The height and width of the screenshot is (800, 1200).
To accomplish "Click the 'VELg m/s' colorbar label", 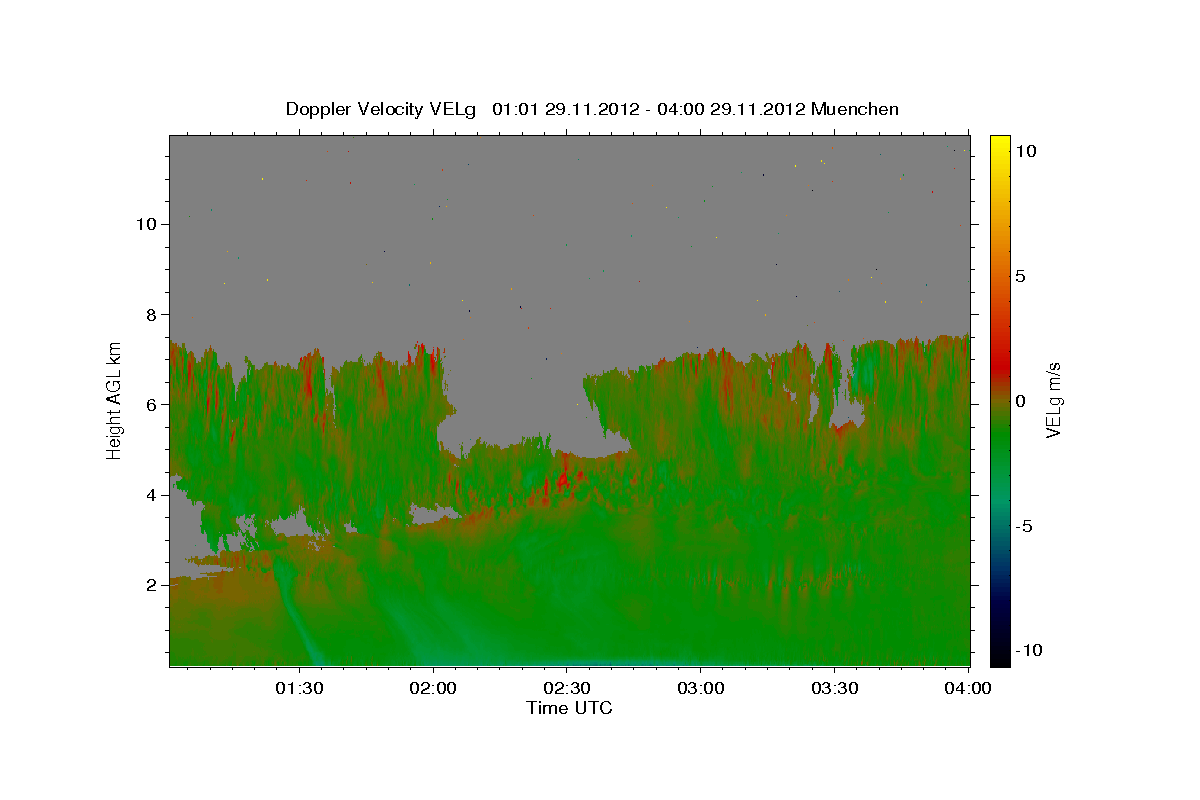I will coord(1053,400).
